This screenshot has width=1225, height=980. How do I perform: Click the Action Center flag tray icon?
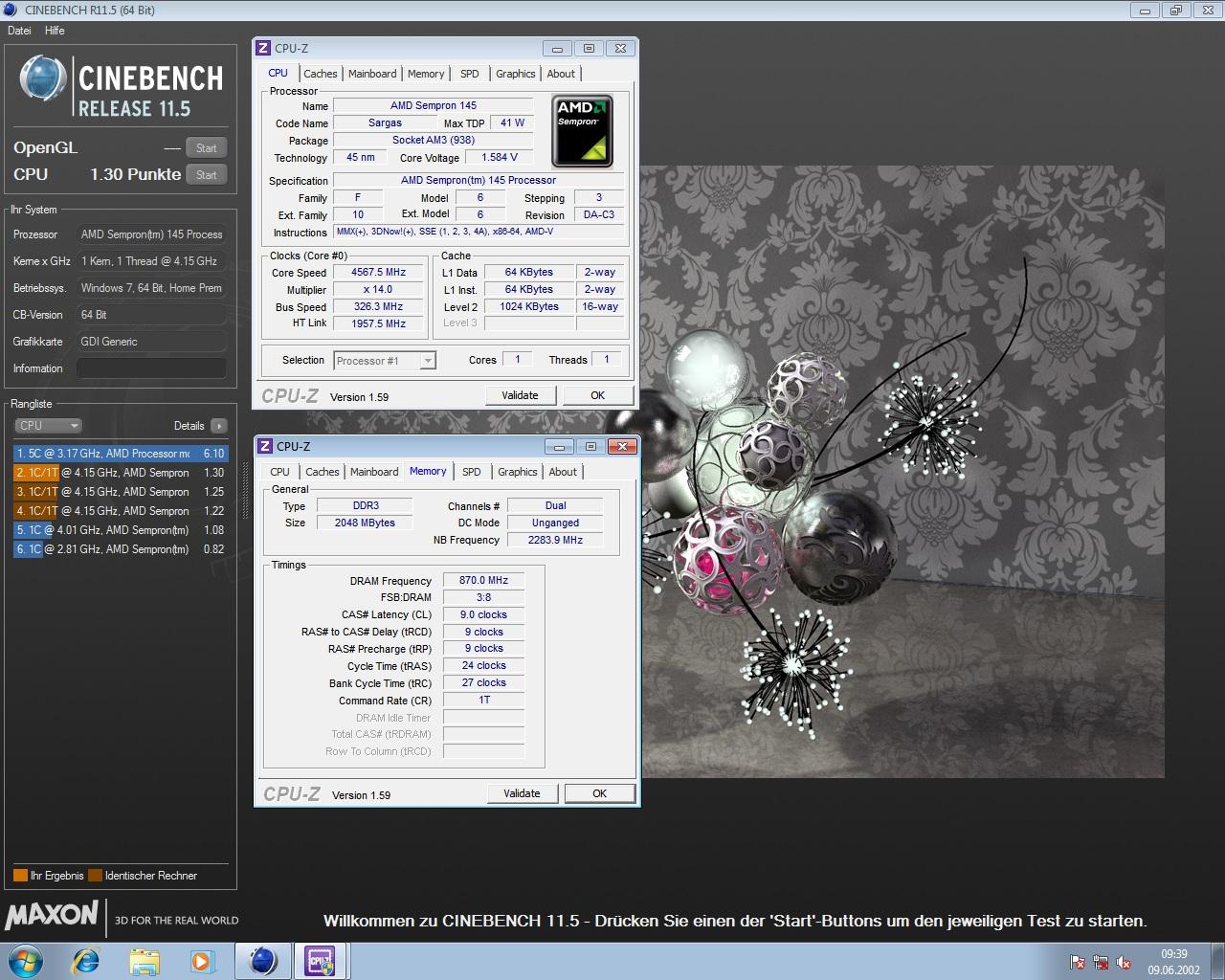(x=1078, y=962)
